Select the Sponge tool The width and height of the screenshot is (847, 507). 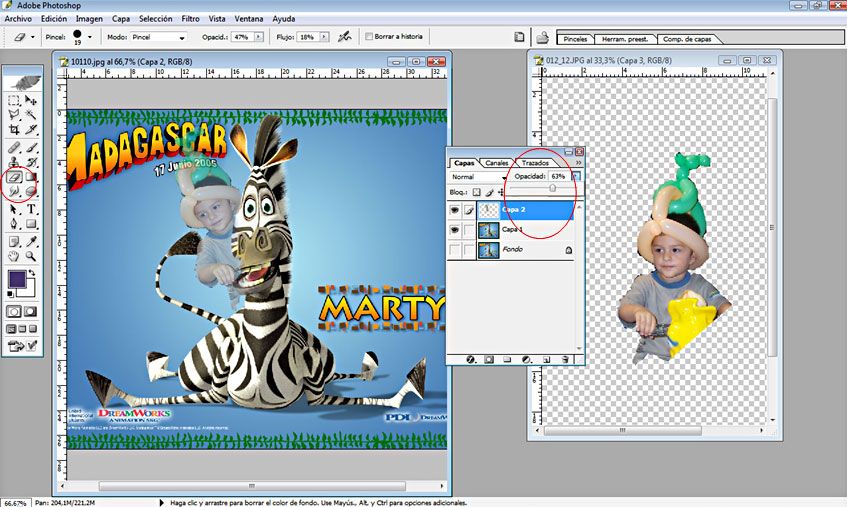point(31,191)
